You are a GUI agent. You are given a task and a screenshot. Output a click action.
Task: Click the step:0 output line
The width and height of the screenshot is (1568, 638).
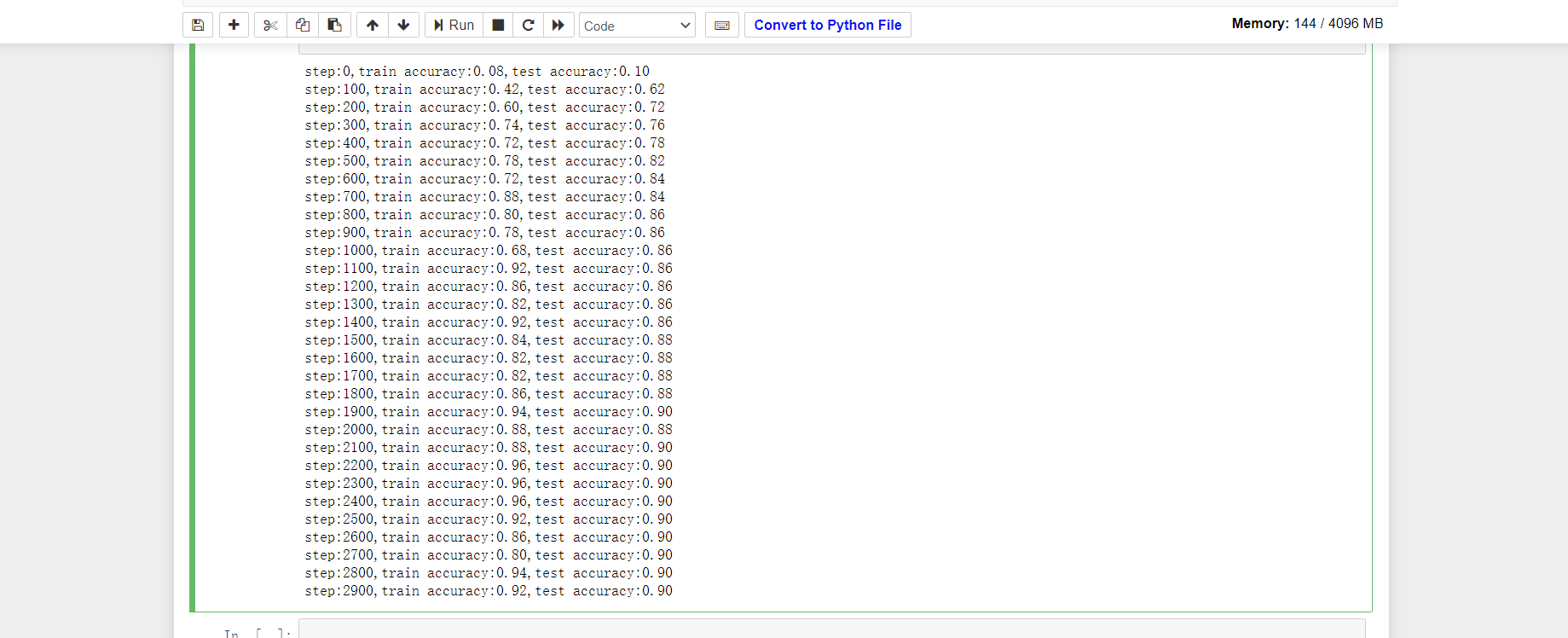(x=477, y=72)
